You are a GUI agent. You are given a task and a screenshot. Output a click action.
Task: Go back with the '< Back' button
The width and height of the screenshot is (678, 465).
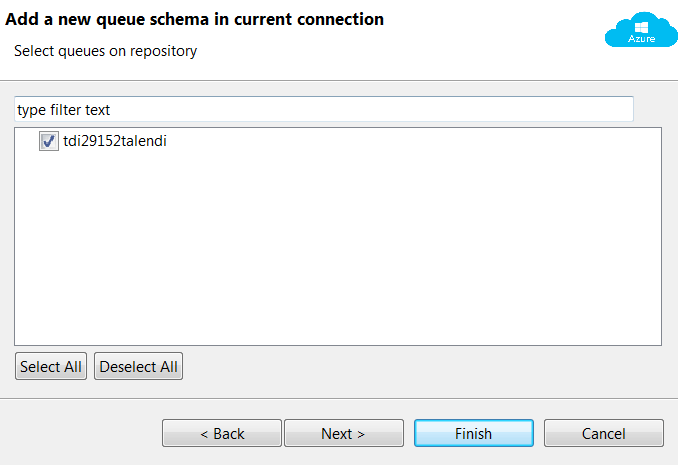pos(222,433)
